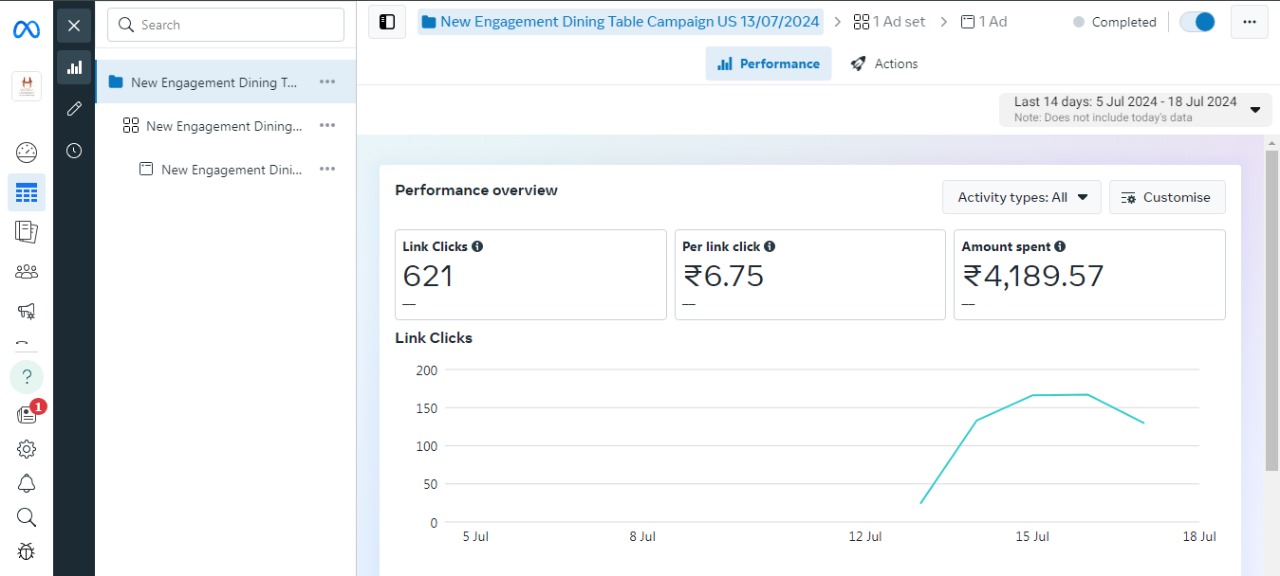Image resolution: width=1280 pixels, height=576 pixels.
Task: Open campaign row three-dot options menu
Action: pyautogui.click(x=327, y=82)
